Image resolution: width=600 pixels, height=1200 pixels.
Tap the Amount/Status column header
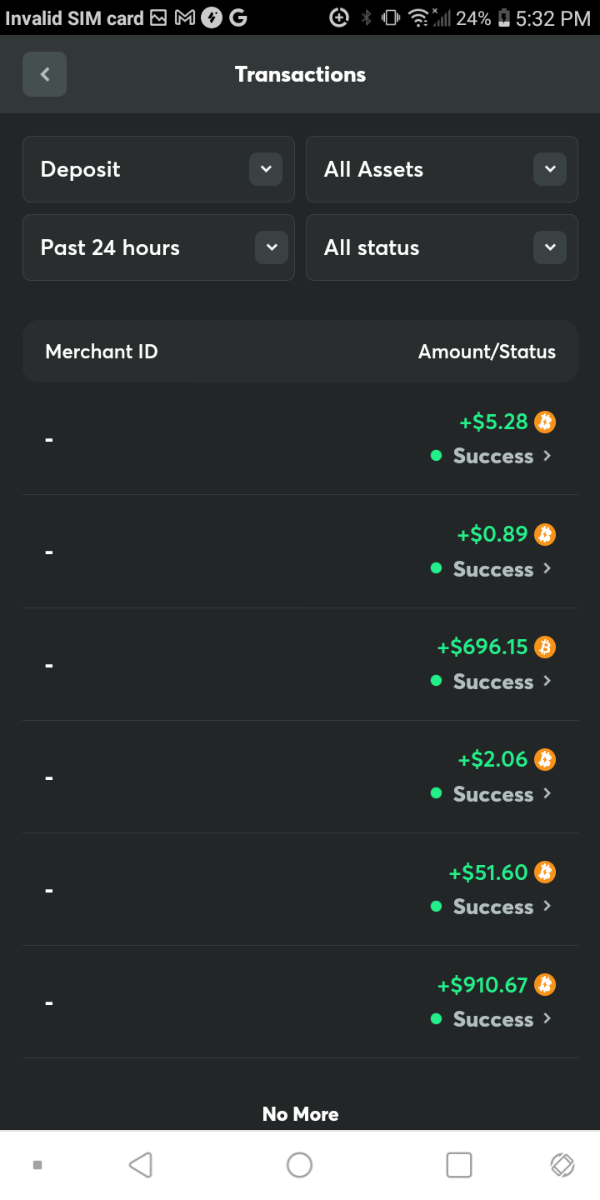(486, 352)
